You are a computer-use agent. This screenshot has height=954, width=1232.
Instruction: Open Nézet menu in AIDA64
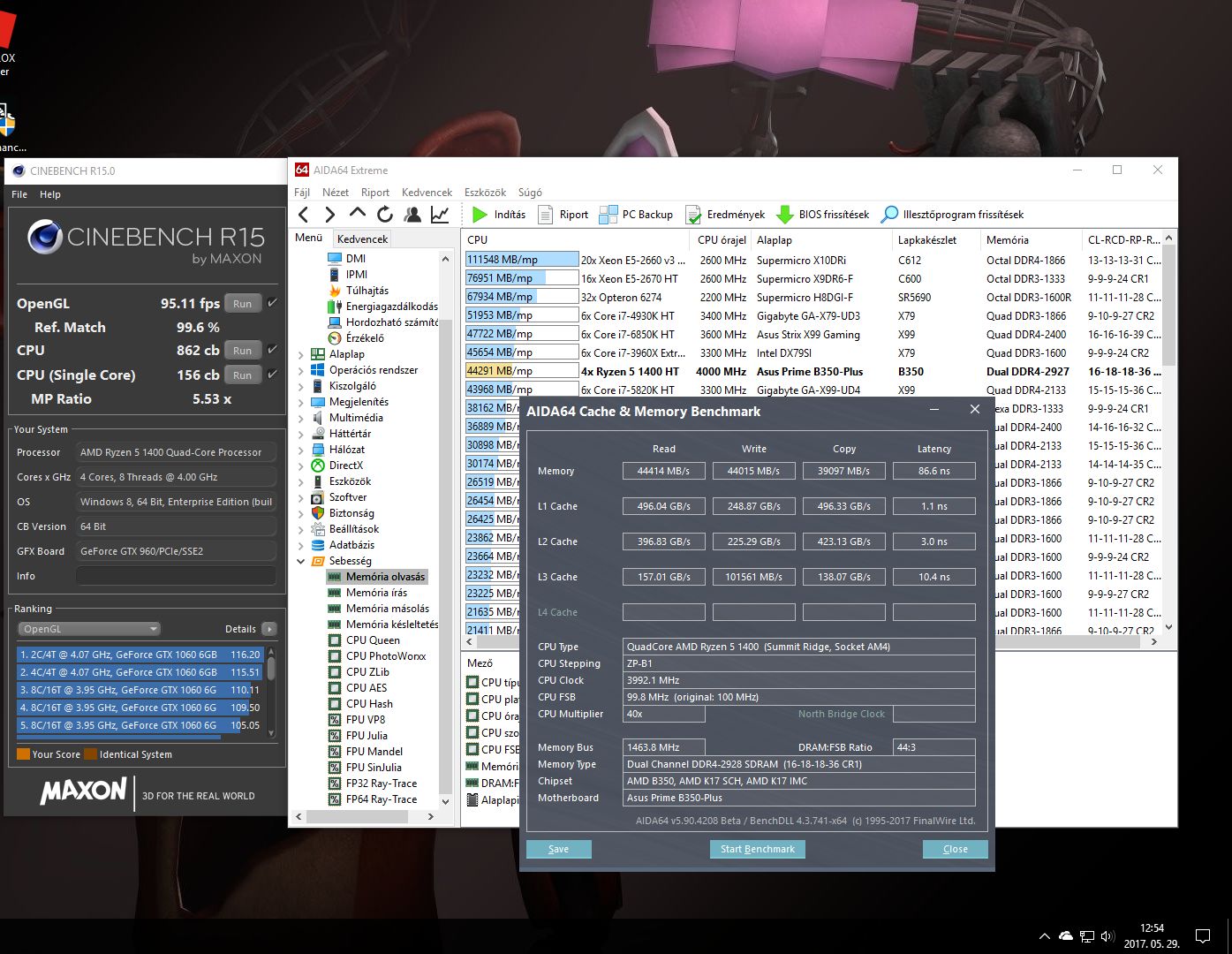[336, 193]
